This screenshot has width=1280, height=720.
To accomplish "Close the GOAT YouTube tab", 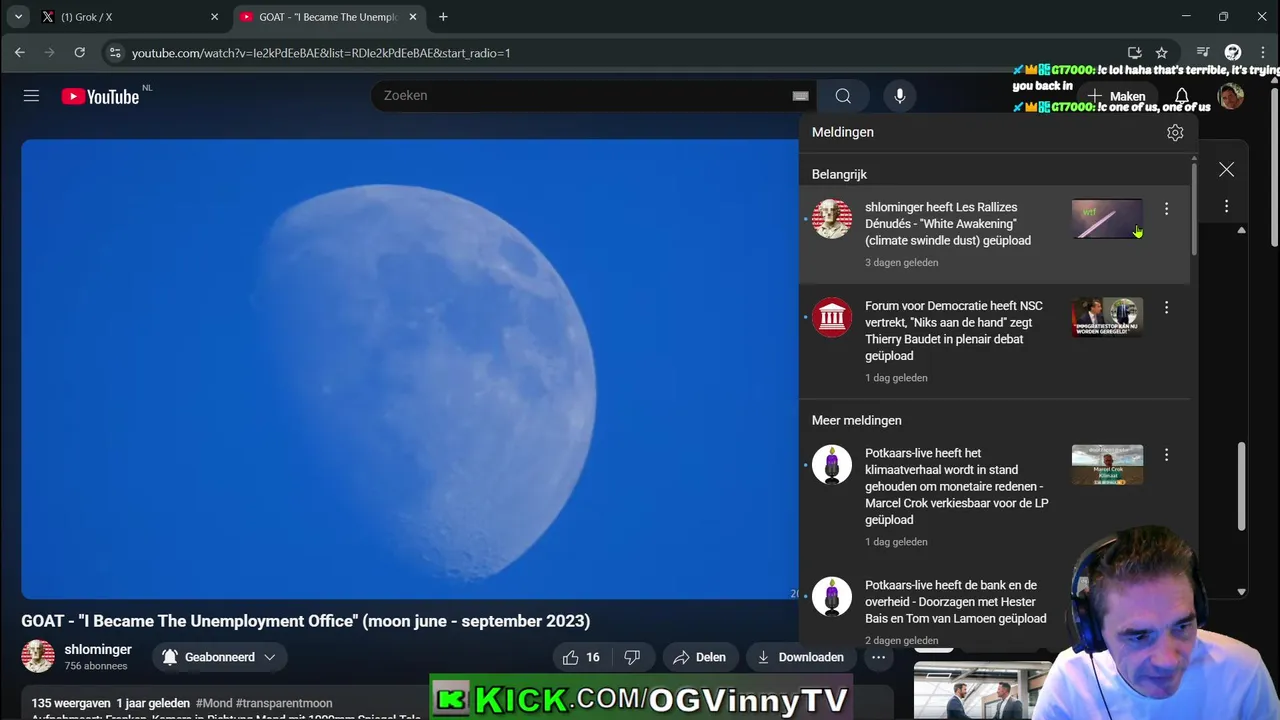I will pyautogui.click(x=412, y=17).
